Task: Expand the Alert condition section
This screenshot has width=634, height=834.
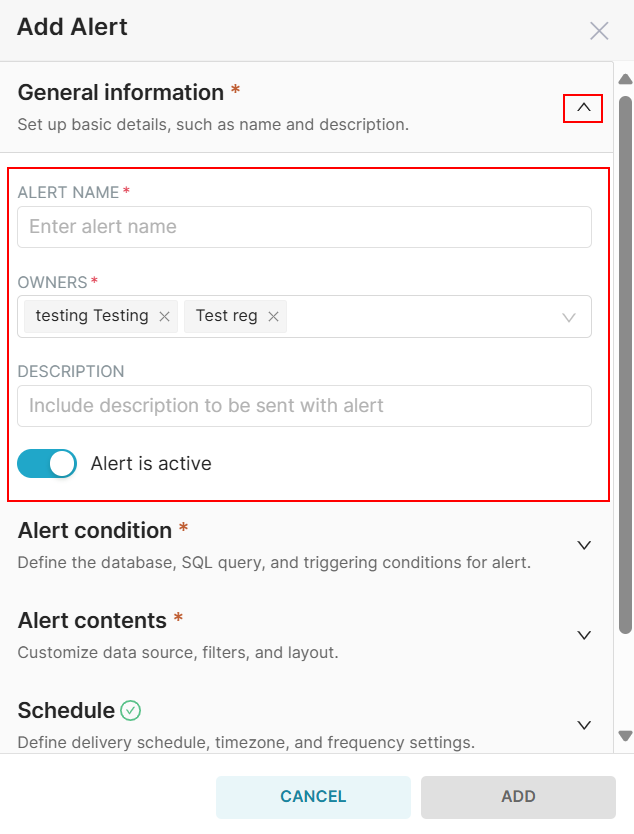Action: coord(584,545)
